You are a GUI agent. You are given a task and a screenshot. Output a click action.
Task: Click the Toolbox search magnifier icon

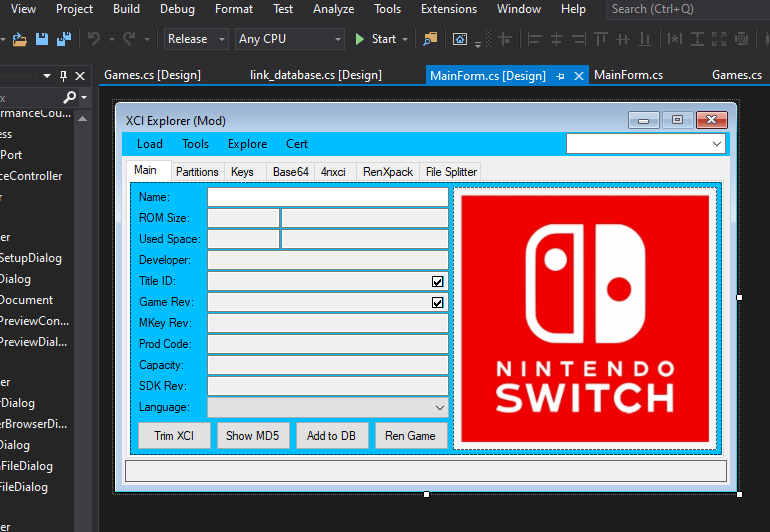[70, 97]
